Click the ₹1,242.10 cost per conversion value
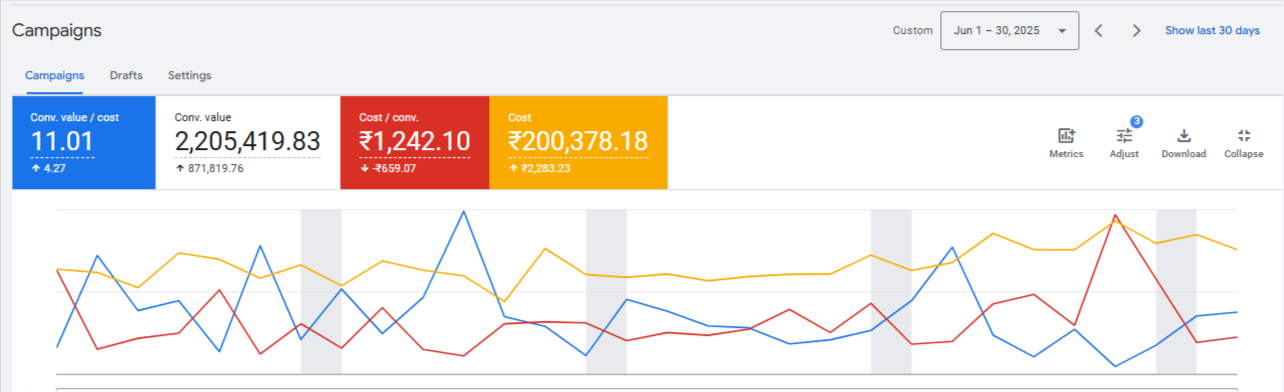This screenshot has width=1284, height=392. (414, 142)
